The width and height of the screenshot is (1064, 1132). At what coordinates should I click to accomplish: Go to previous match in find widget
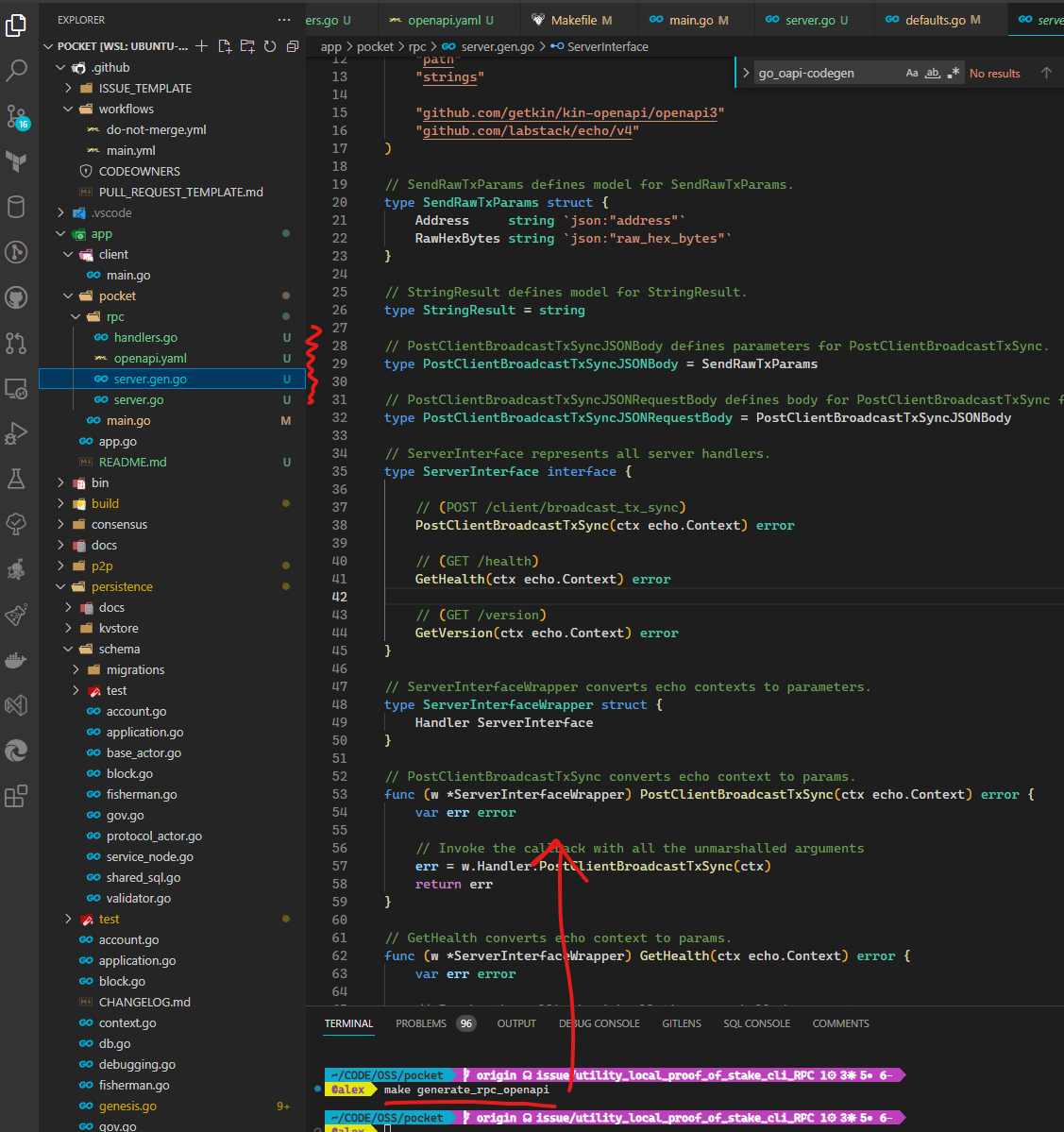pyautogui.click(x=1046, y=73)
